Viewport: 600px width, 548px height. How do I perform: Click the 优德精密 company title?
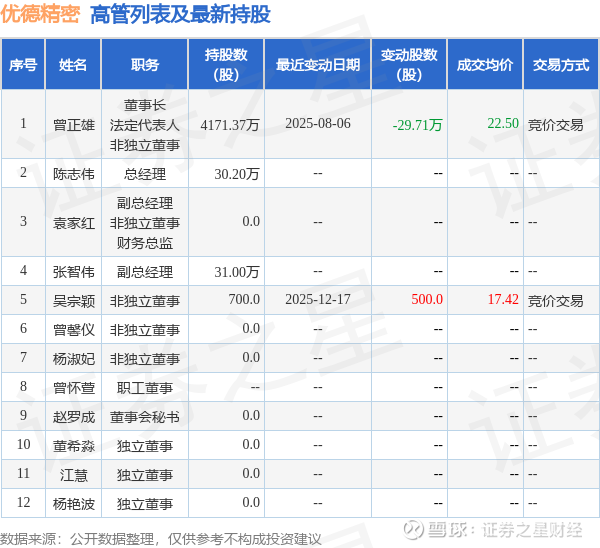(x=40, y=14)
